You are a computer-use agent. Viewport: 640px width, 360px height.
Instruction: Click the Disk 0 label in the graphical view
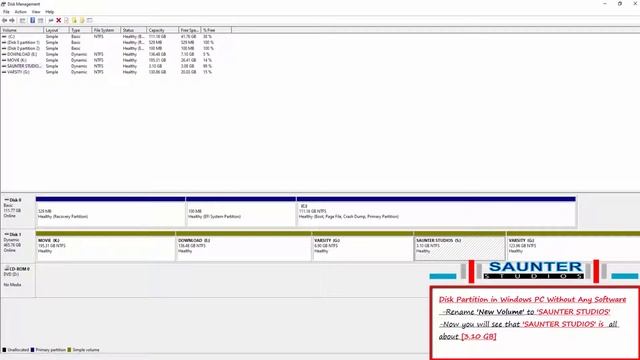tap(15, 200)
